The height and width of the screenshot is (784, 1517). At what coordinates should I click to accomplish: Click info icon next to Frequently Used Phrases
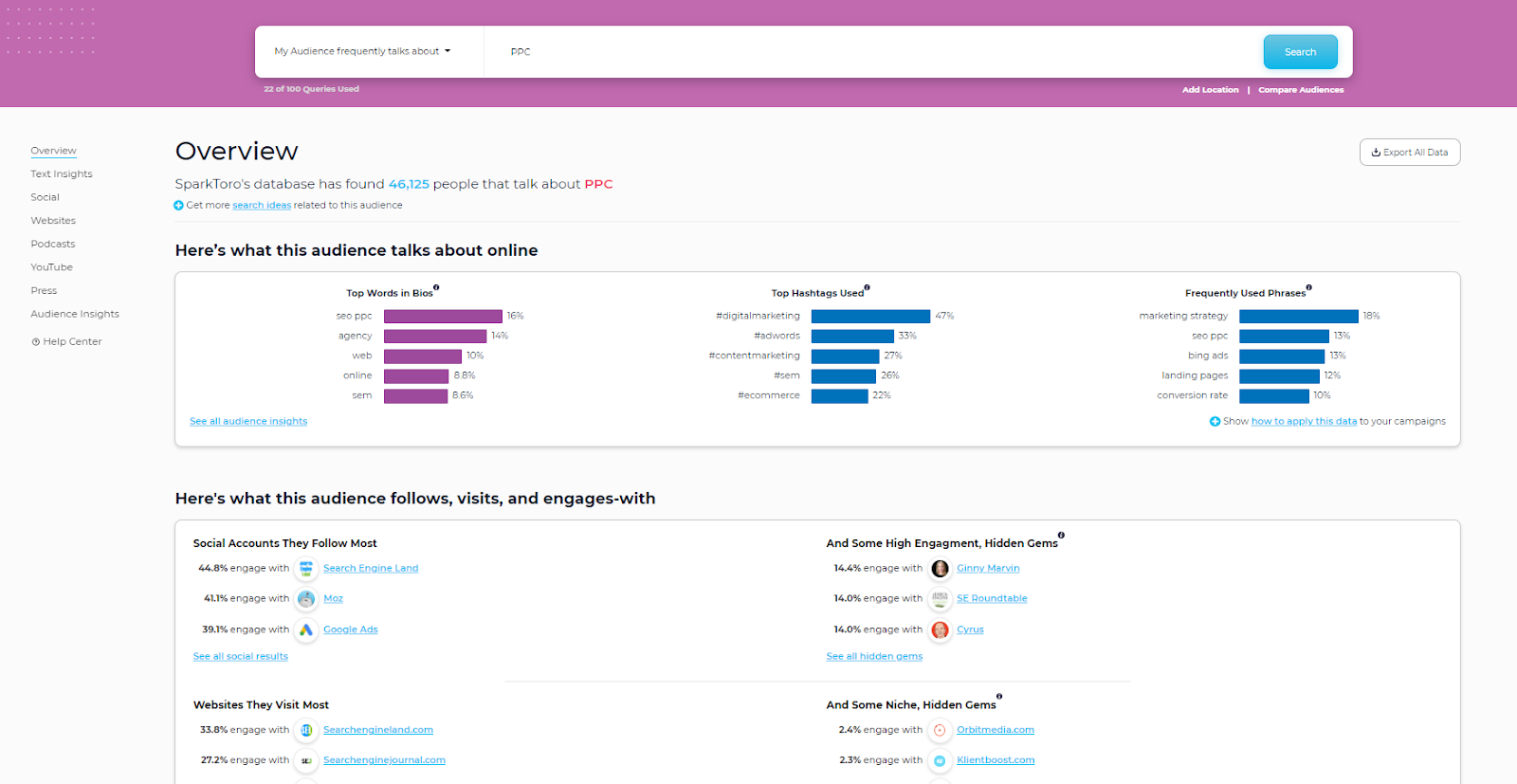1309,287
